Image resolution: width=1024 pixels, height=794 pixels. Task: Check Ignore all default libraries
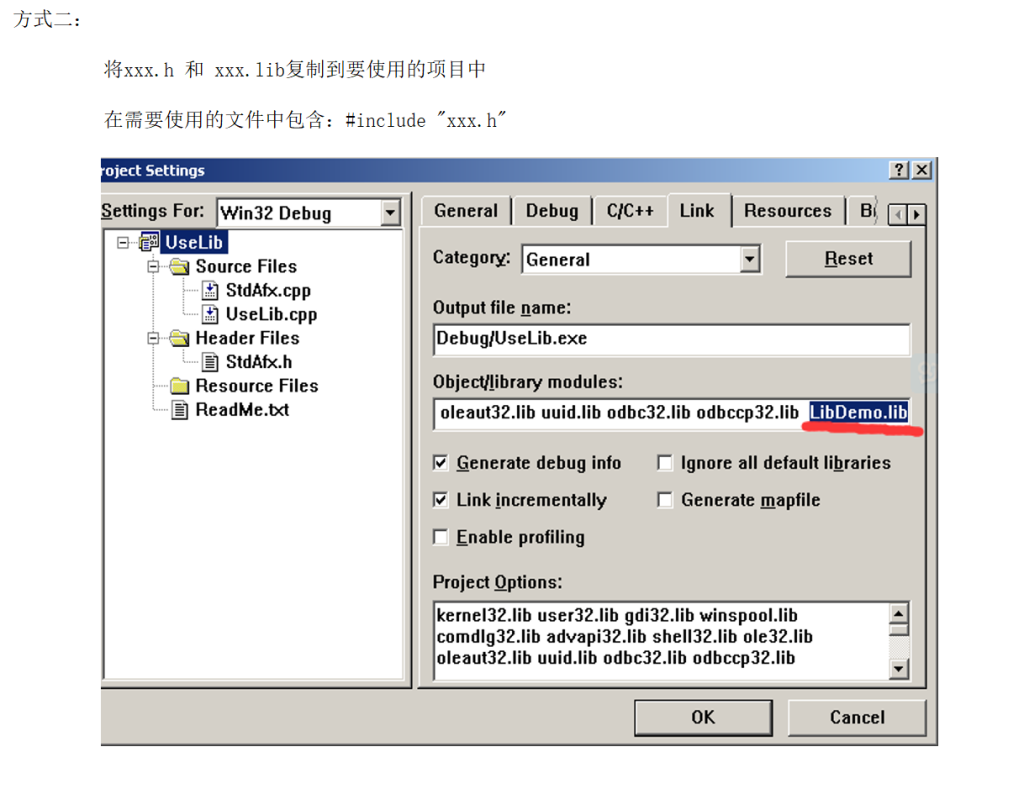pyautogui.click(x=665, y=463)
